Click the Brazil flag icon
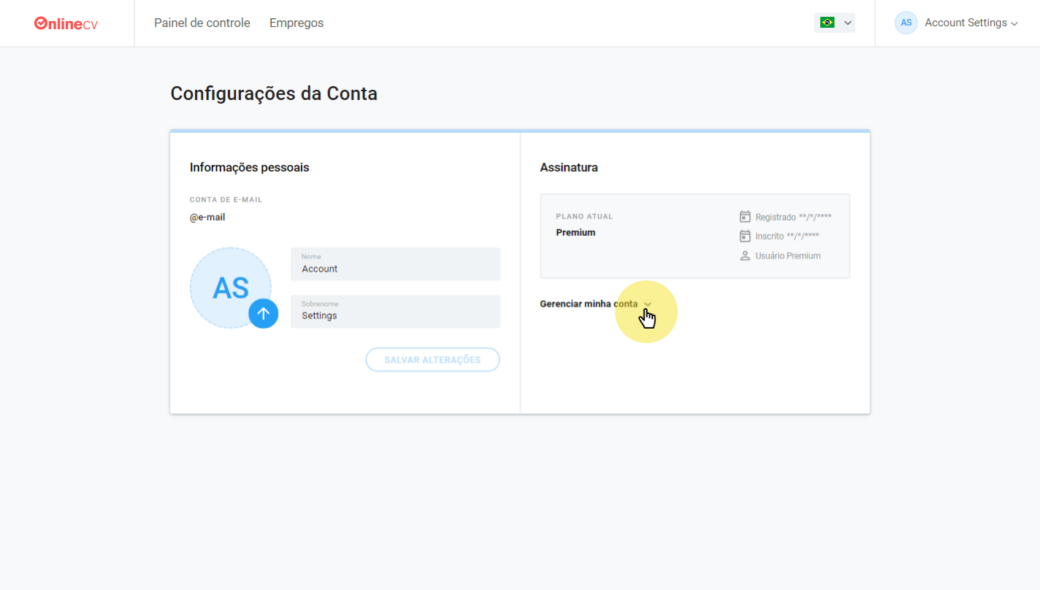The width and height of the screenshot is (1040, 590). click(x=827, y=23)
